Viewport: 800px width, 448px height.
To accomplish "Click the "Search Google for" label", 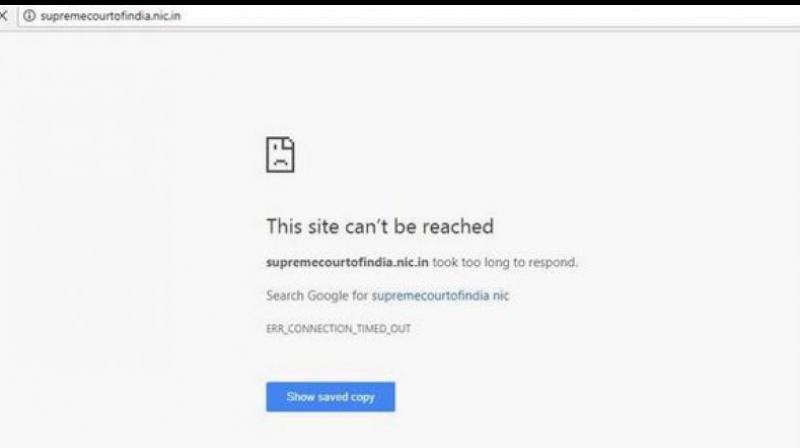I will (x=317, y=295).
